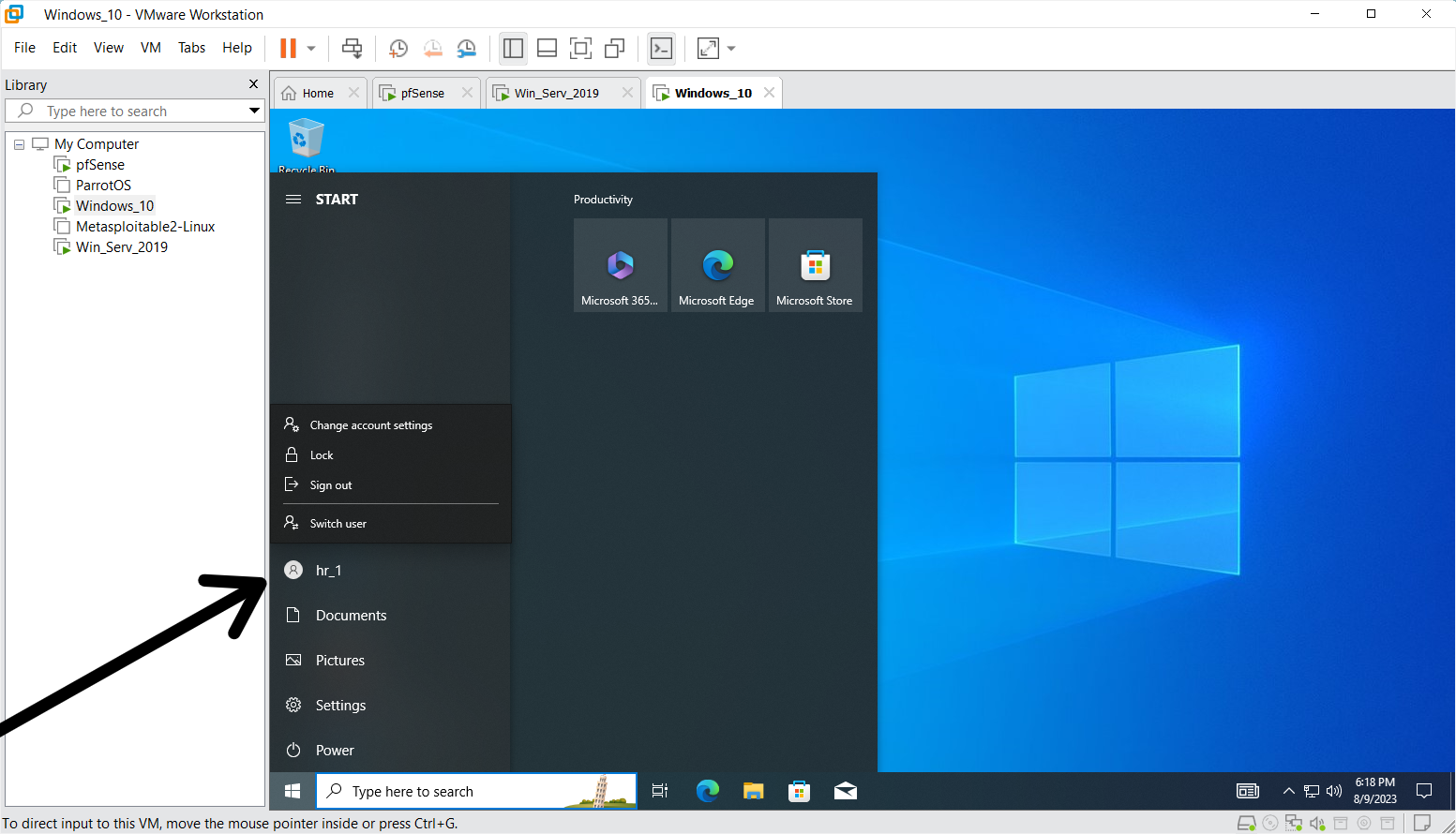Show hidden system tray icons

1289,792
